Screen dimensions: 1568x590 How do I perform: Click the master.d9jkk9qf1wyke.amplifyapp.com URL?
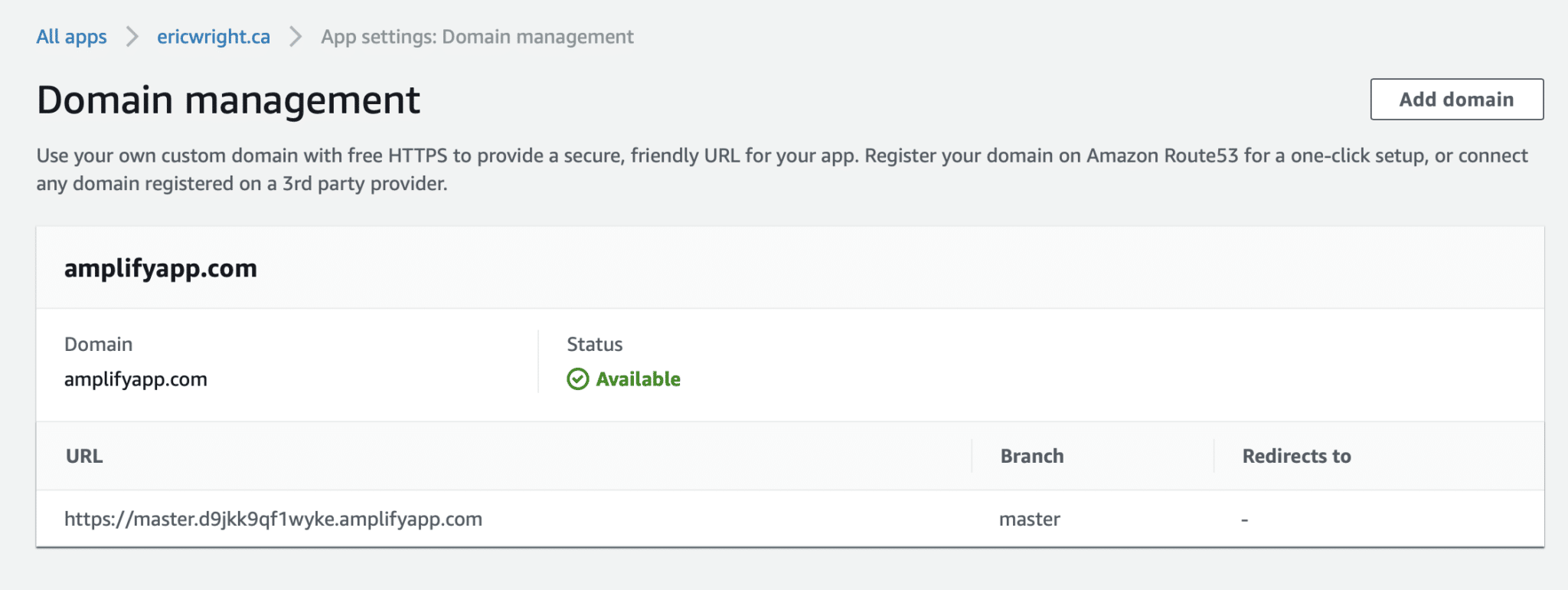273,520
